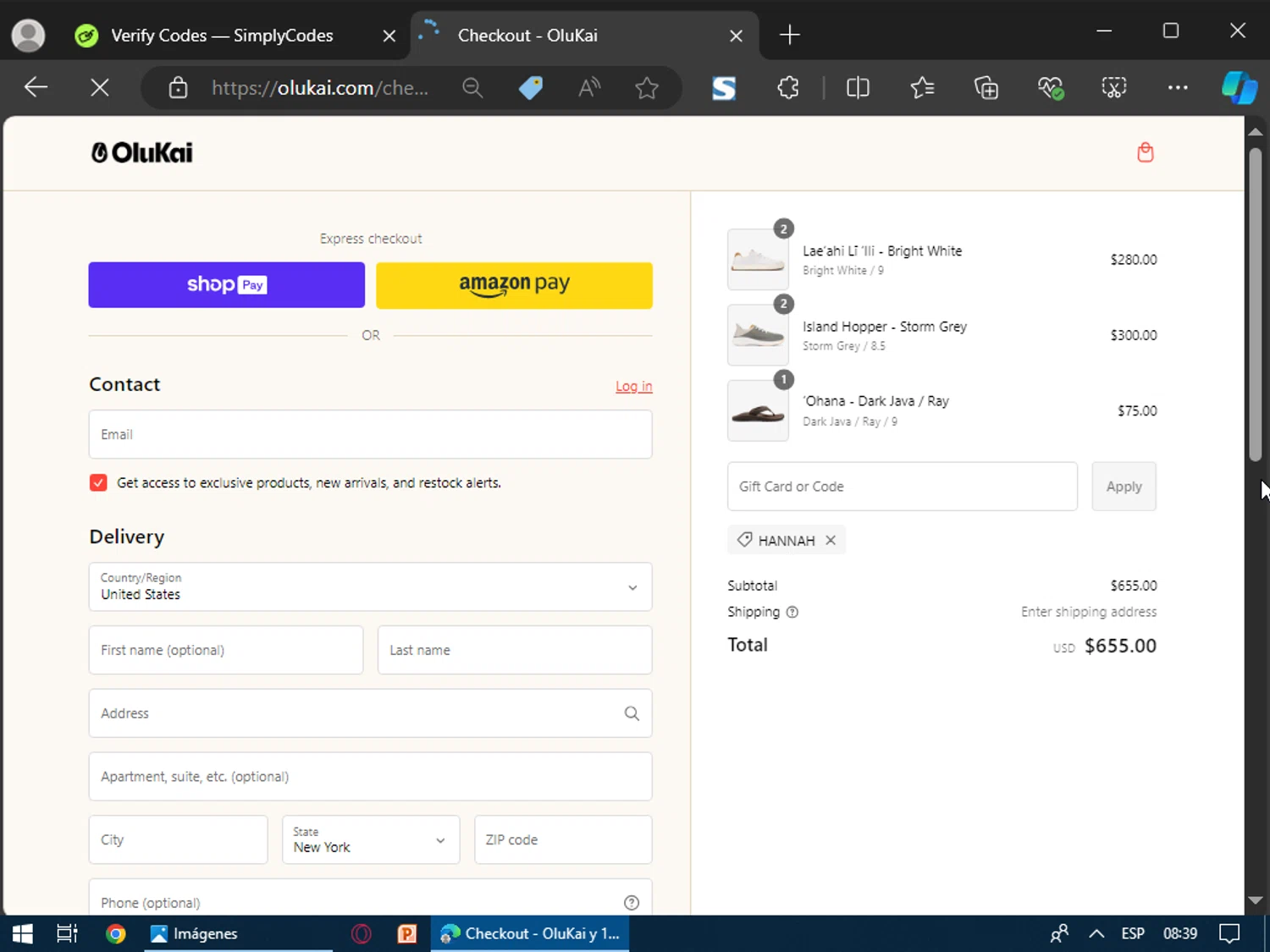Open the shopping bag cart icon
The width and height of the screenshot is (1270, 952).
pyautogui.click(x=1145, y=152)
